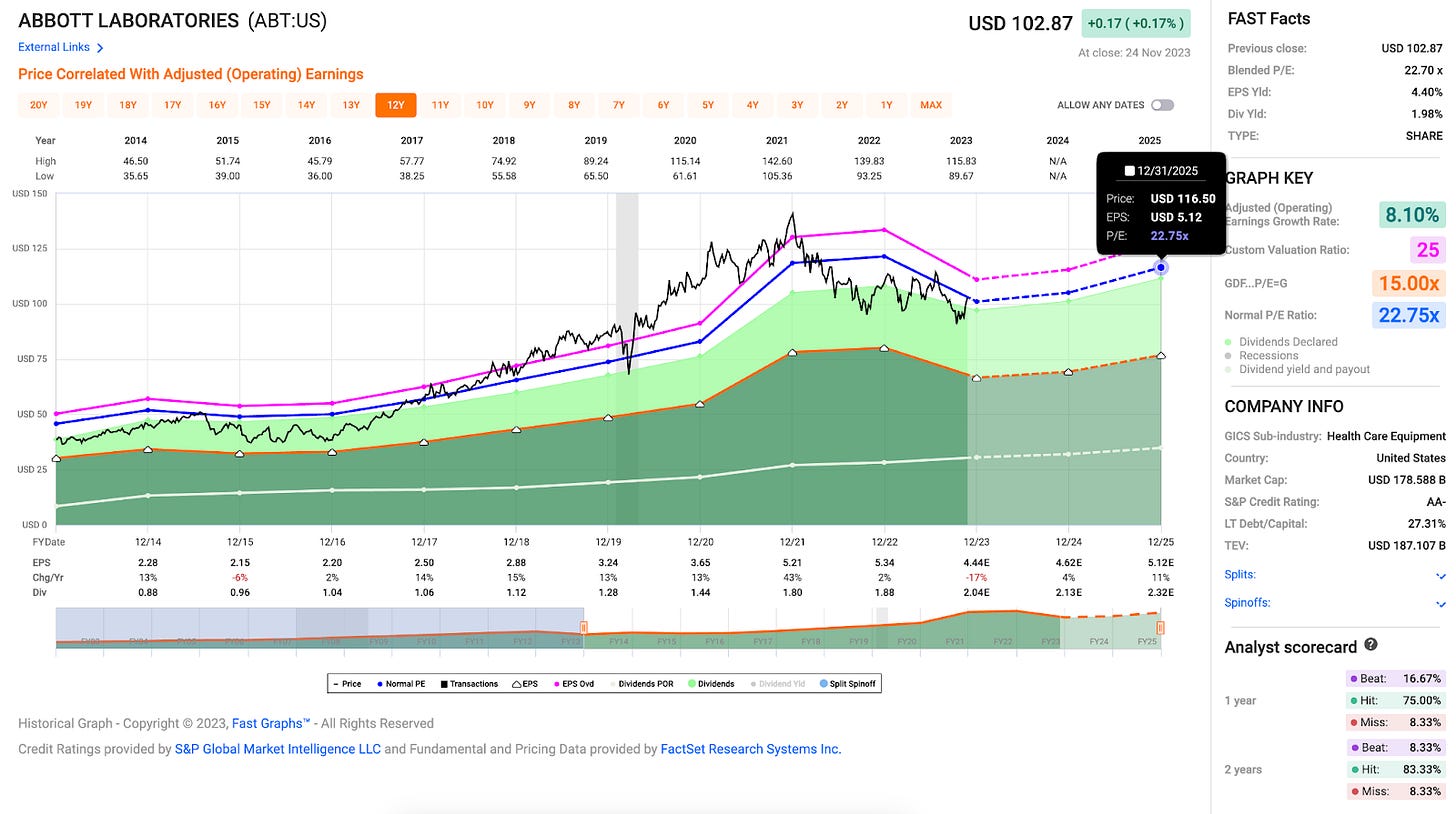Click the ABBOTT LABORATORIES title
Screen dimensions: 1456x814
coord(129,20)
